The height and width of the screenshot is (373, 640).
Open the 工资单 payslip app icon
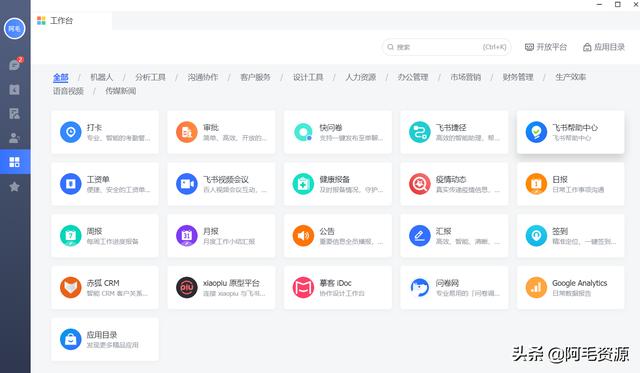(x=71, y=184)
